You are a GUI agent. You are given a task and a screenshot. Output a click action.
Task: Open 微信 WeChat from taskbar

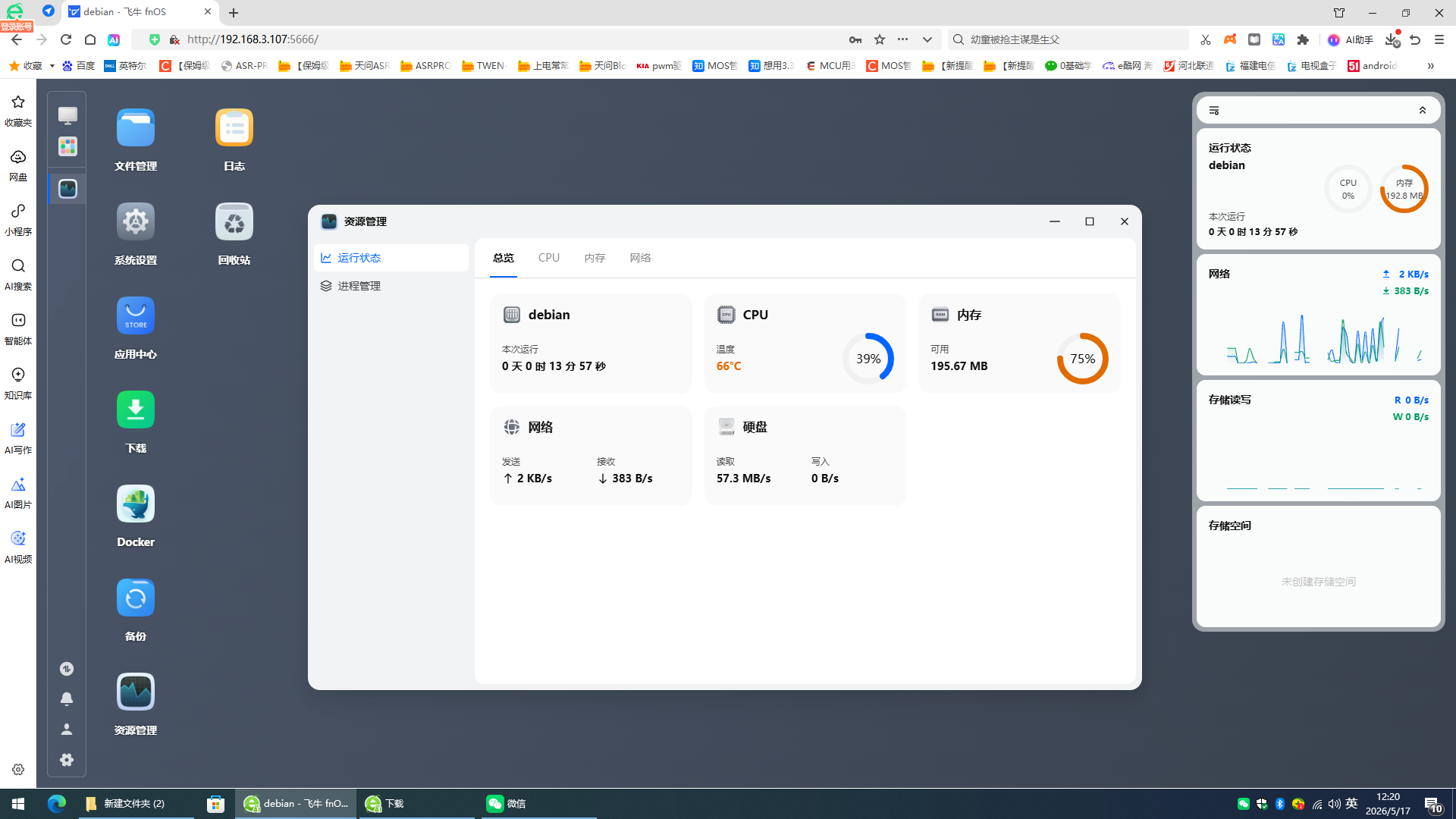click(x=538, y=804)
